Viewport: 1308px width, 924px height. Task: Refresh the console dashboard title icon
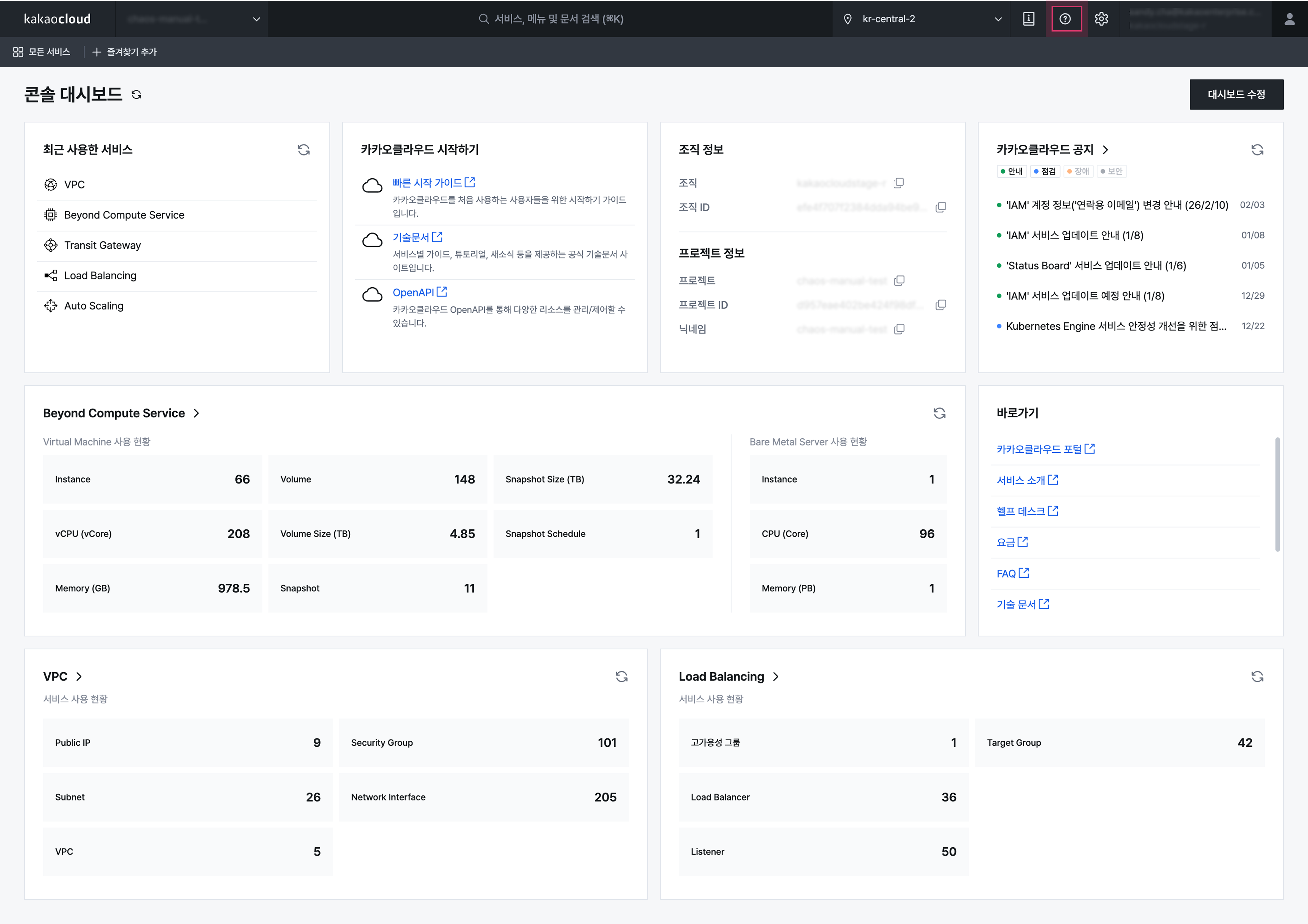point(136,95)
